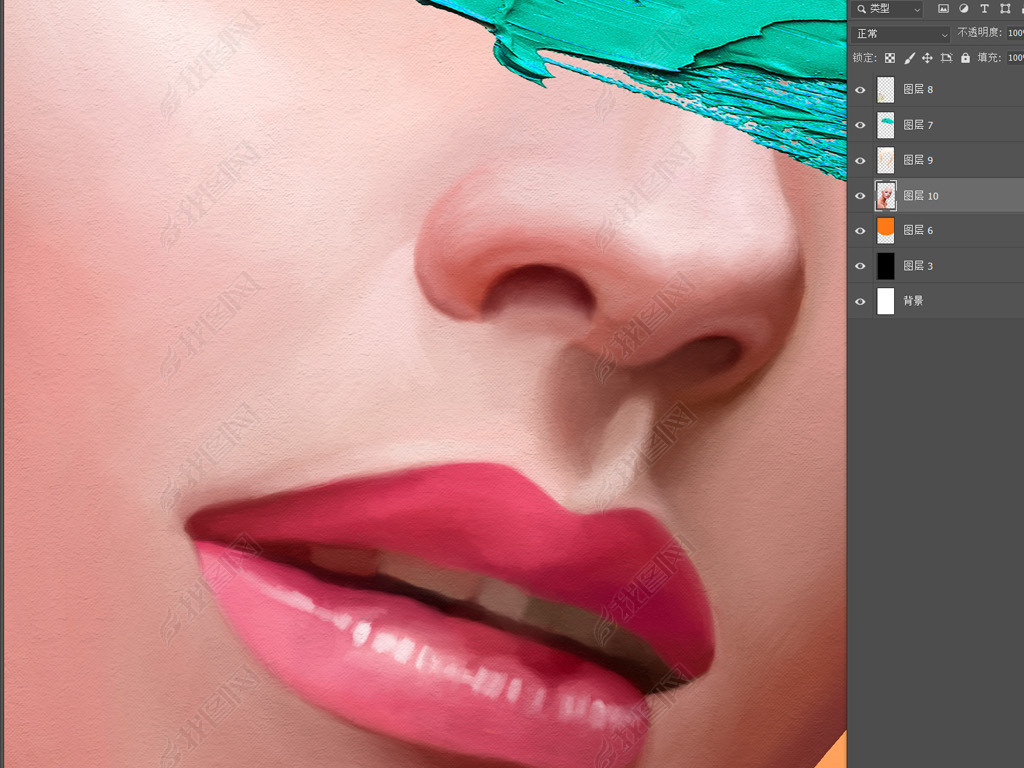Click the orange 图层 6 thumbnail

tap(885, 230)
